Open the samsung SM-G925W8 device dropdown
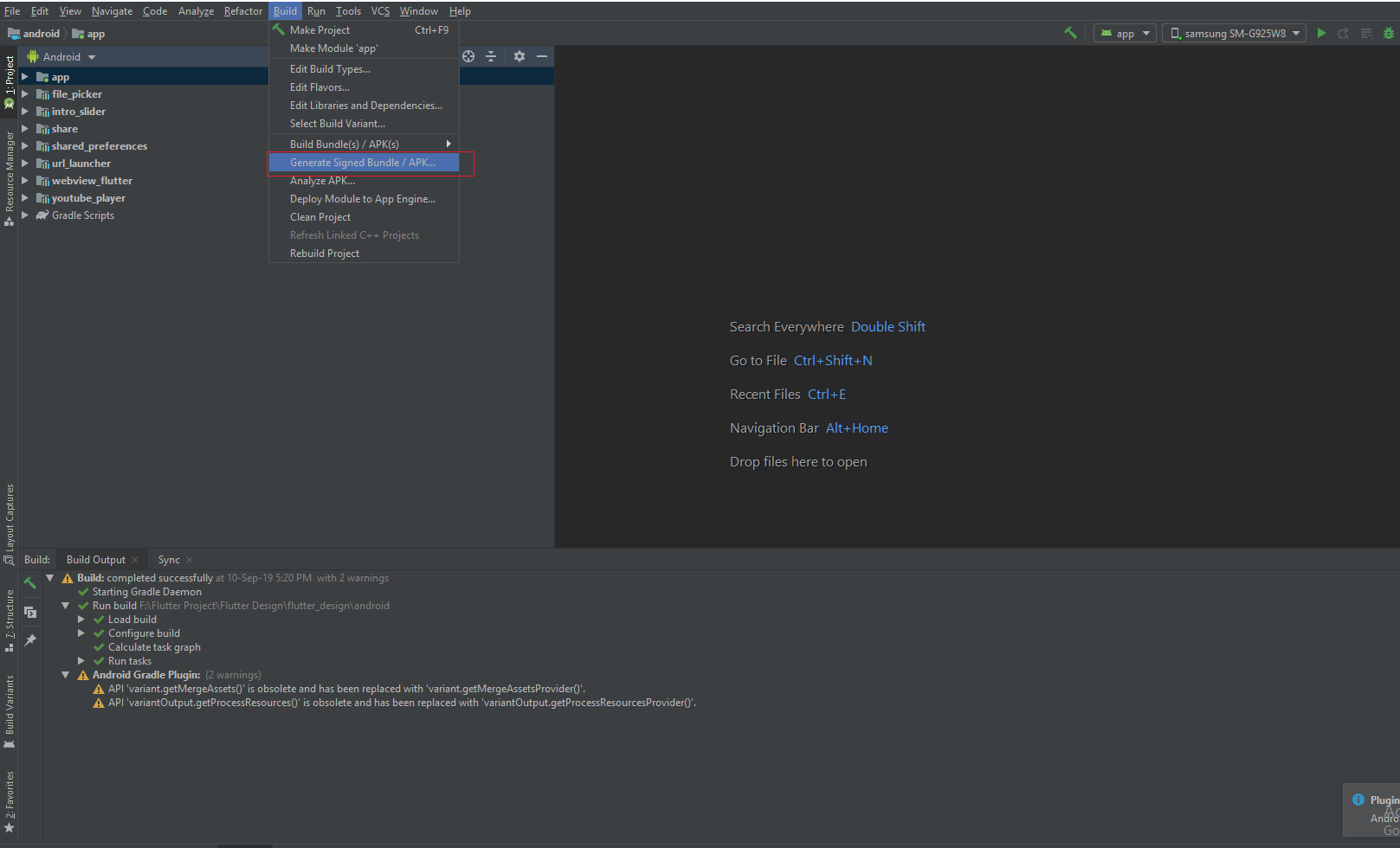Screen dimensions: 1400x848 tap(1235, 33)
